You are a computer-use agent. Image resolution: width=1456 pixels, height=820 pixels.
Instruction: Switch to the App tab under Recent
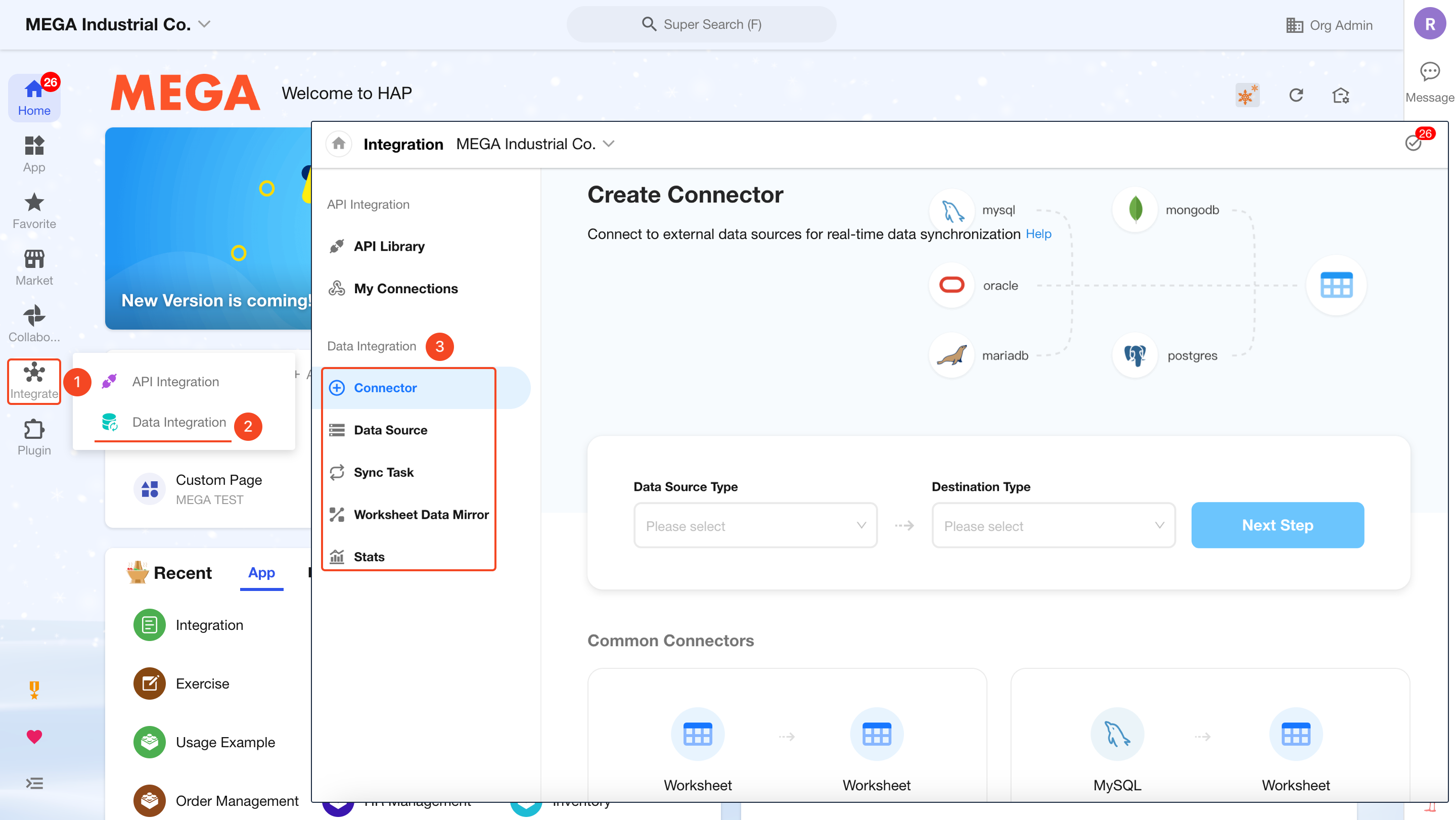[x=261, y=572]
